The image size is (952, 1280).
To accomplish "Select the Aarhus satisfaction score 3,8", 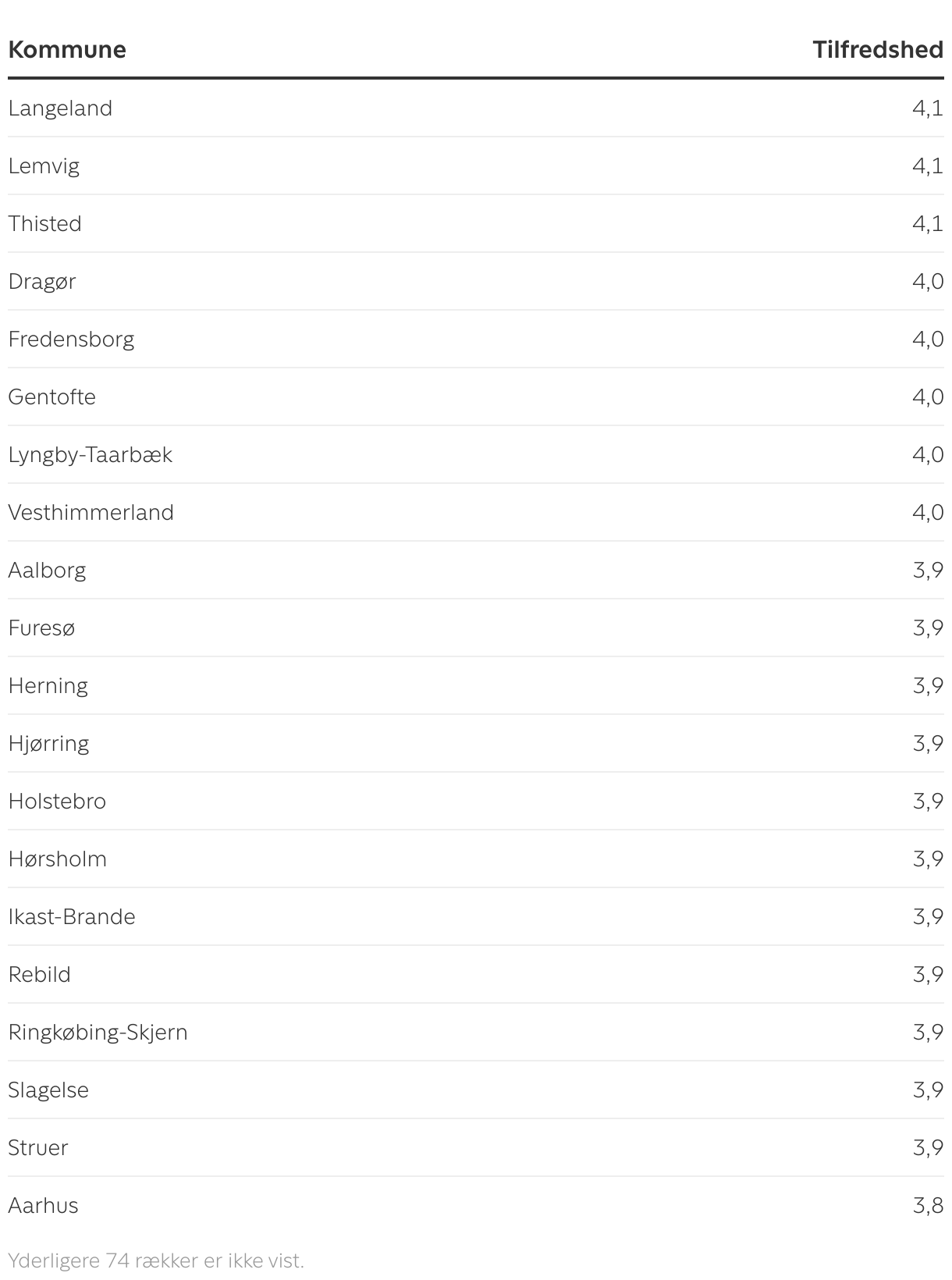I will [x=928, y=1205].
